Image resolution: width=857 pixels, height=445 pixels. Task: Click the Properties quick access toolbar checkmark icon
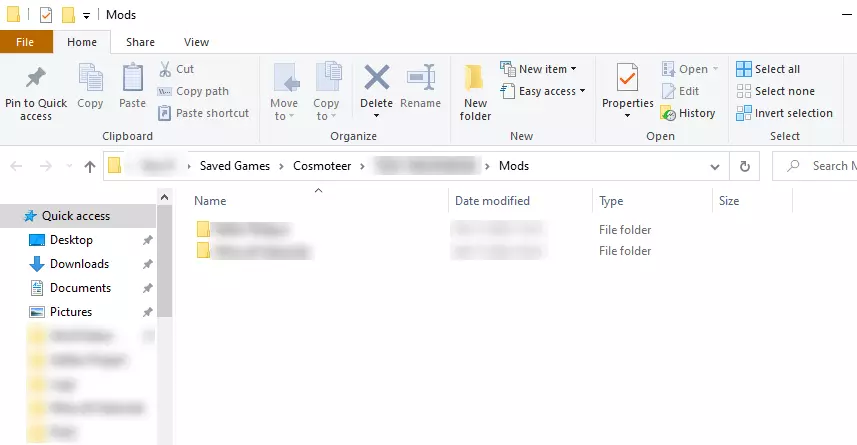[x=46, y=15]
